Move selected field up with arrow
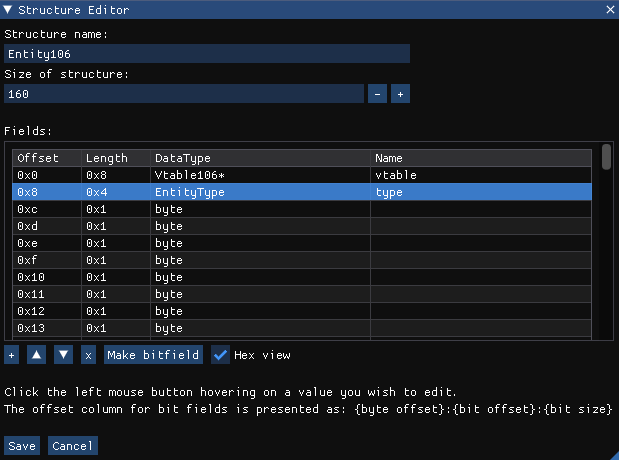 click(x=37, y=355)
